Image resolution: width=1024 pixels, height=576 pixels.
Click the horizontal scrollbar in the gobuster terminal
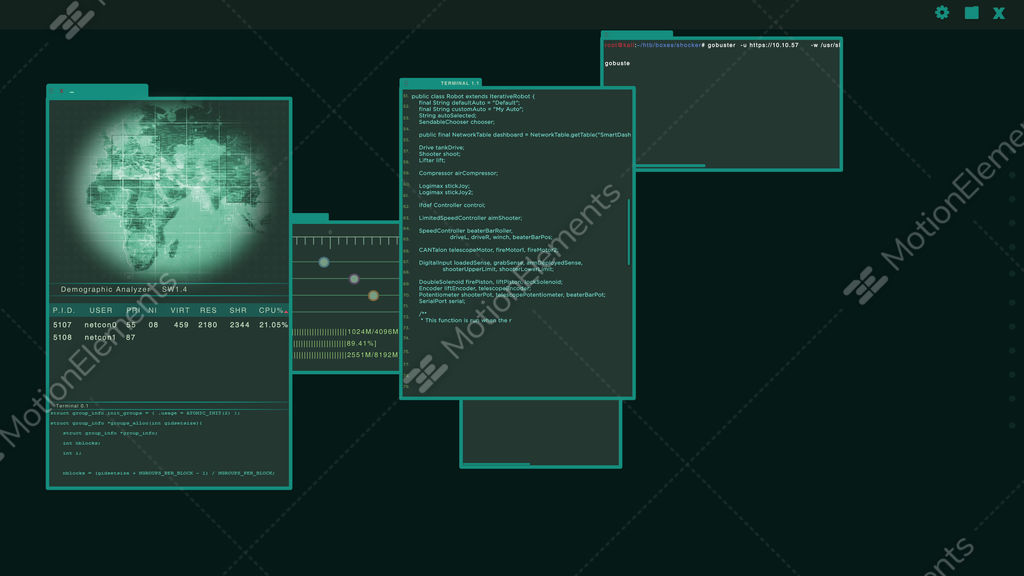coord(671,166)
